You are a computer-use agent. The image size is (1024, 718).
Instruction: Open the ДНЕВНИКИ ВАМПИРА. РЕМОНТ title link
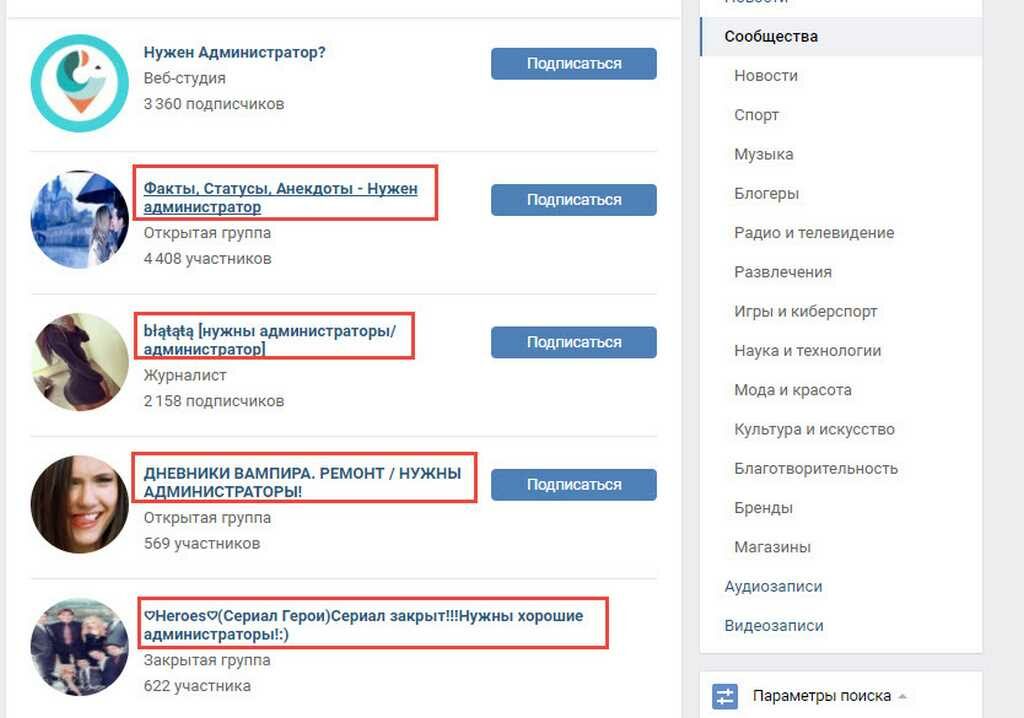click(x=302, y=482)
